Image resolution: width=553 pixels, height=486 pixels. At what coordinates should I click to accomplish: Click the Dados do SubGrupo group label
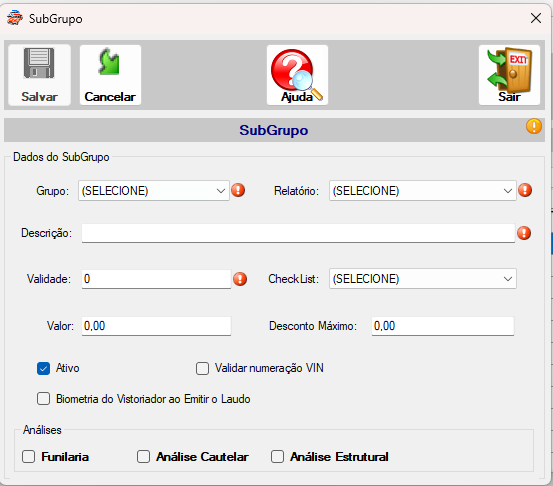(x=61, y=157)
